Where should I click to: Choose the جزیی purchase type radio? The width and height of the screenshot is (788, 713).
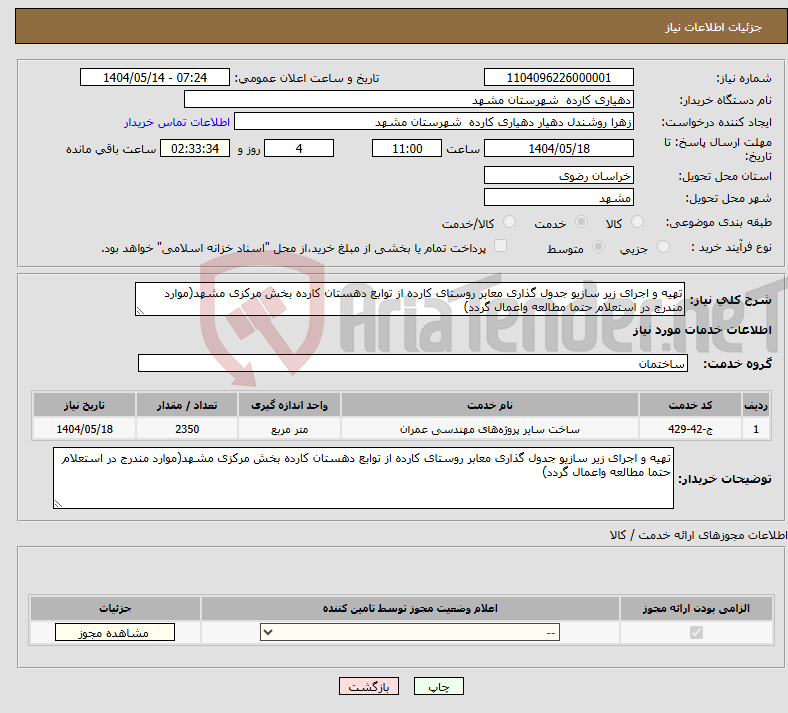tap(663, 247)
